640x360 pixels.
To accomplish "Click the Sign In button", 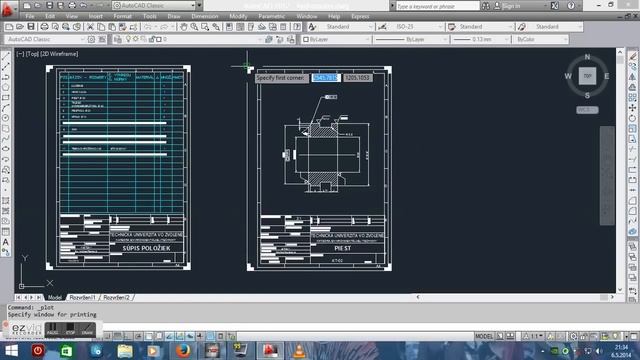I will point(511,6).
